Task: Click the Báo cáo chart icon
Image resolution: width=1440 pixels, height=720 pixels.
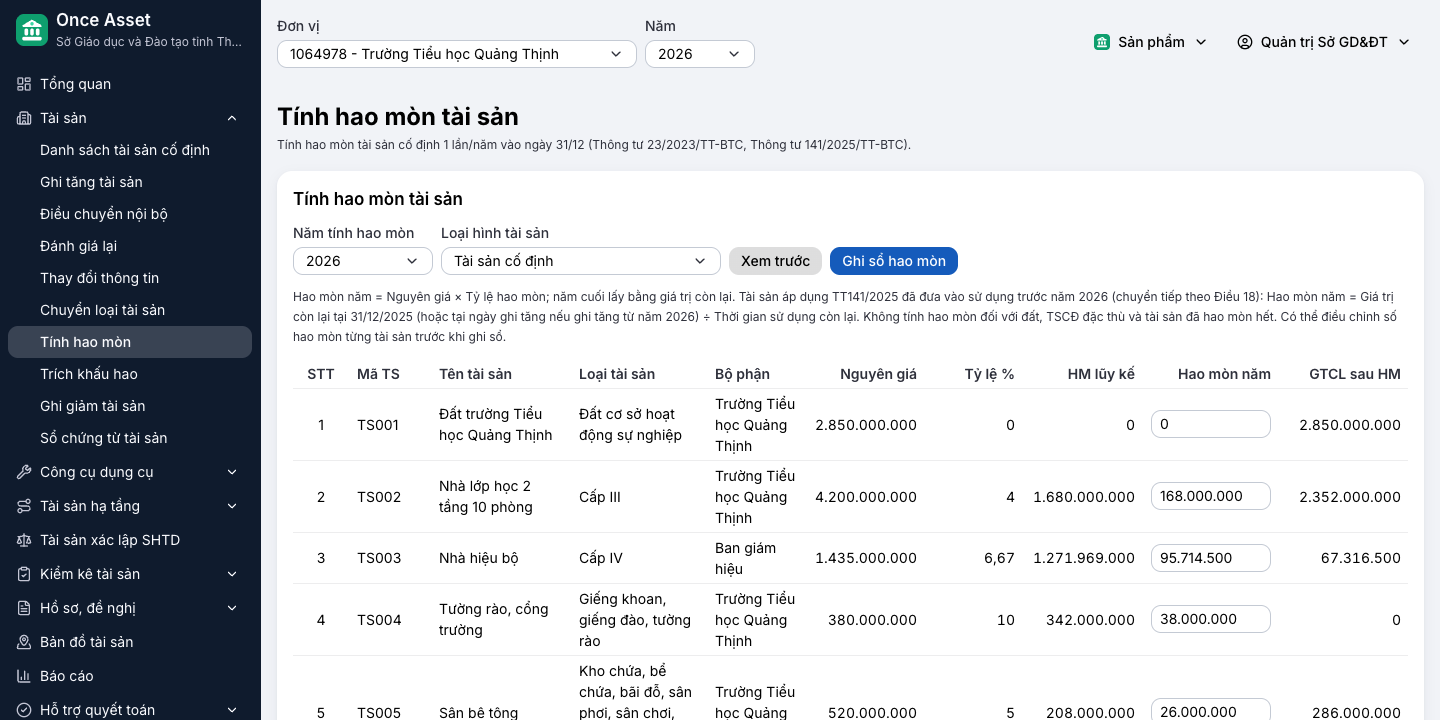Action: tap(24, 676)
